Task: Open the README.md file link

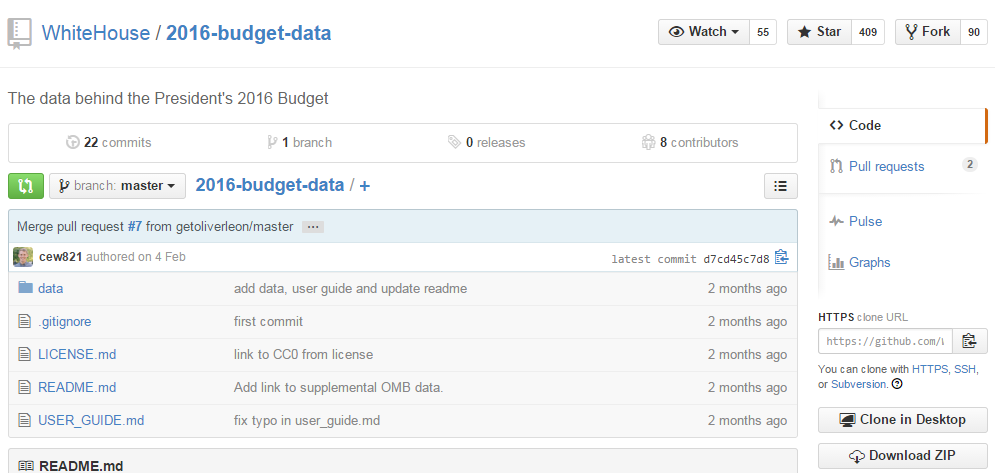Action: (x=77, y=387)
